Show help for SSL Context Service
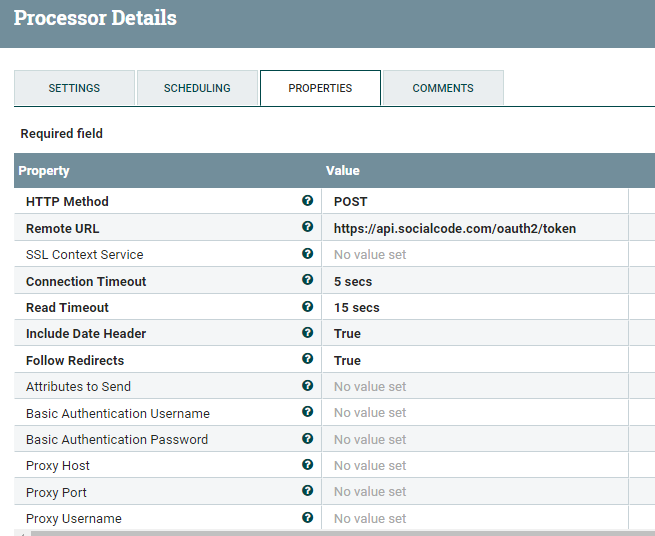The image size is (655, 536). [308, 254]
